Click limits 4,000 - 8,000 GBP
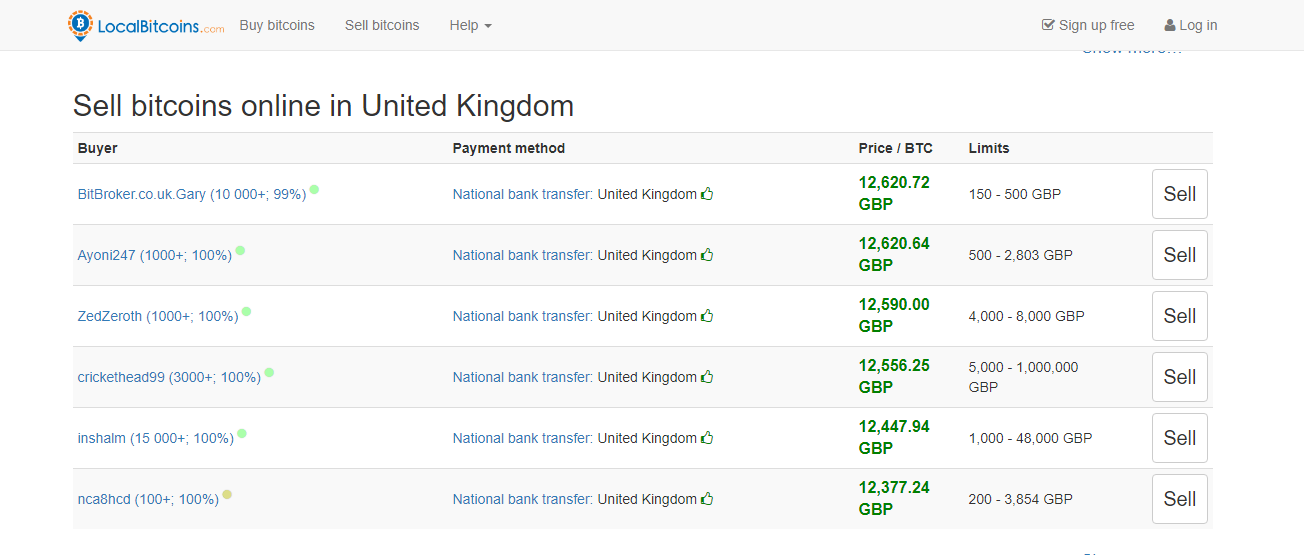1304x555 pixels. click(1027, 316)
